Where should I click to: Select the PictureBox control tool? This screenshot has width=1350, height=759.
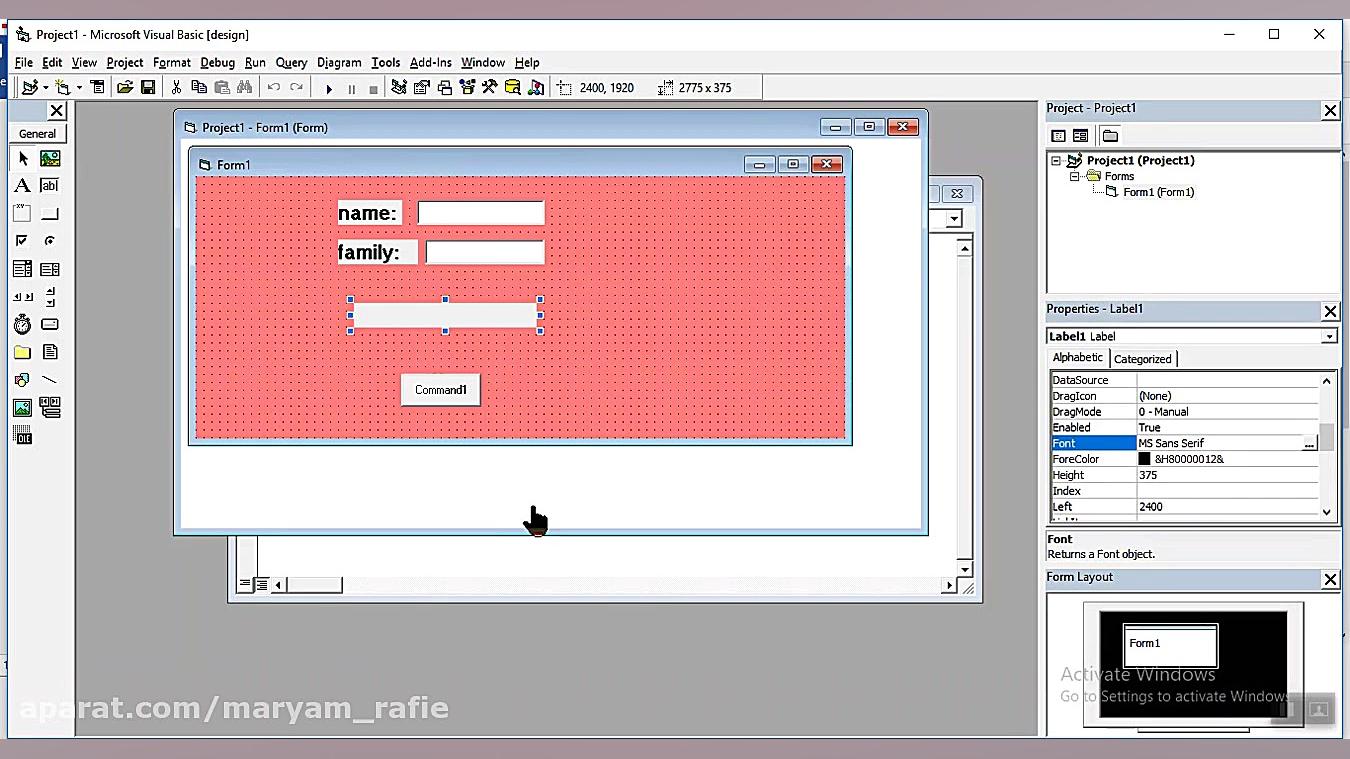pyautogui.click(x=50, y=158)
